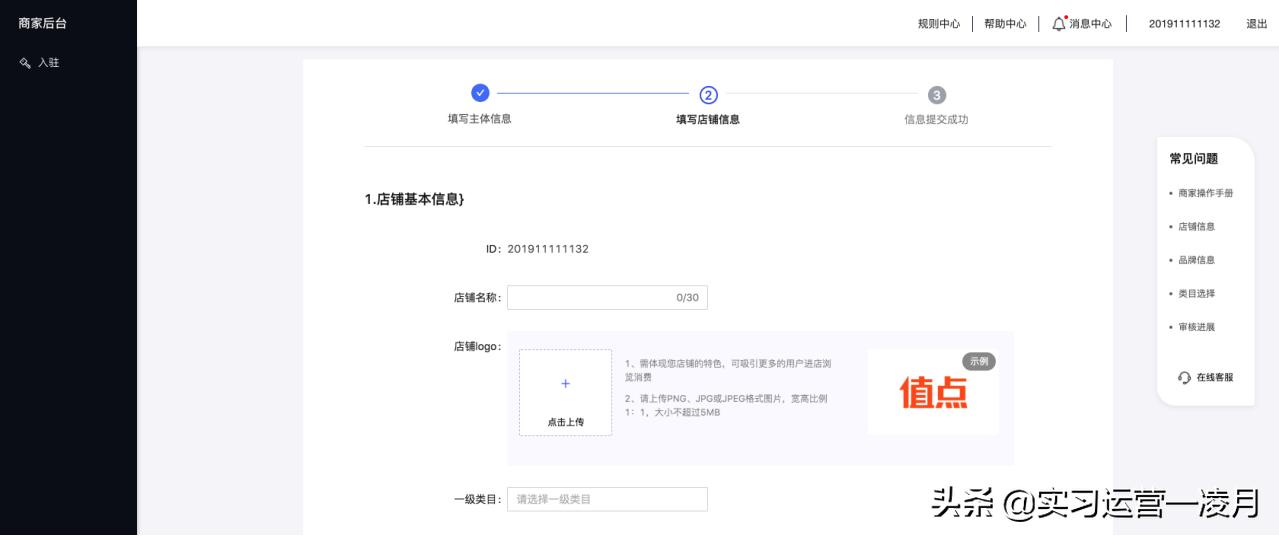
Task: Click the 常见问题 panel heading
Action: point(1194,159)
